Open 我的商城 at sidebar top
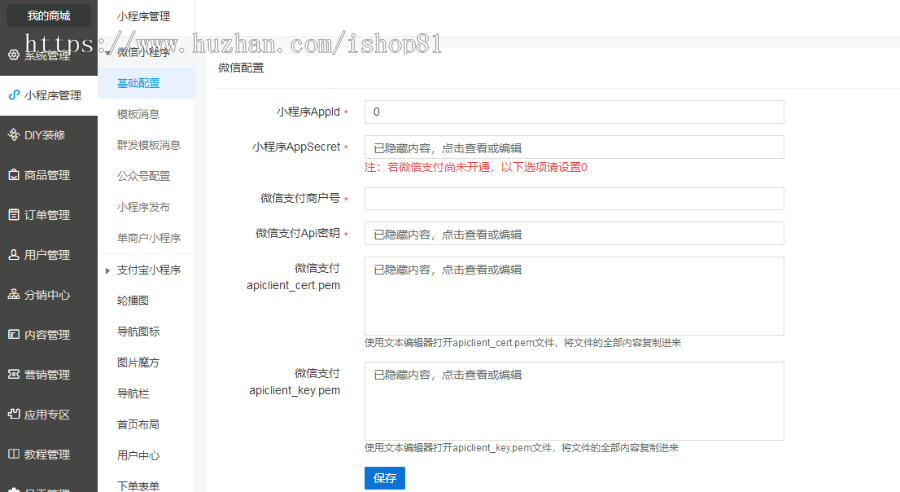Image resolution: width=900 pixels, height=492 pixels. click(x=49, y=16)
